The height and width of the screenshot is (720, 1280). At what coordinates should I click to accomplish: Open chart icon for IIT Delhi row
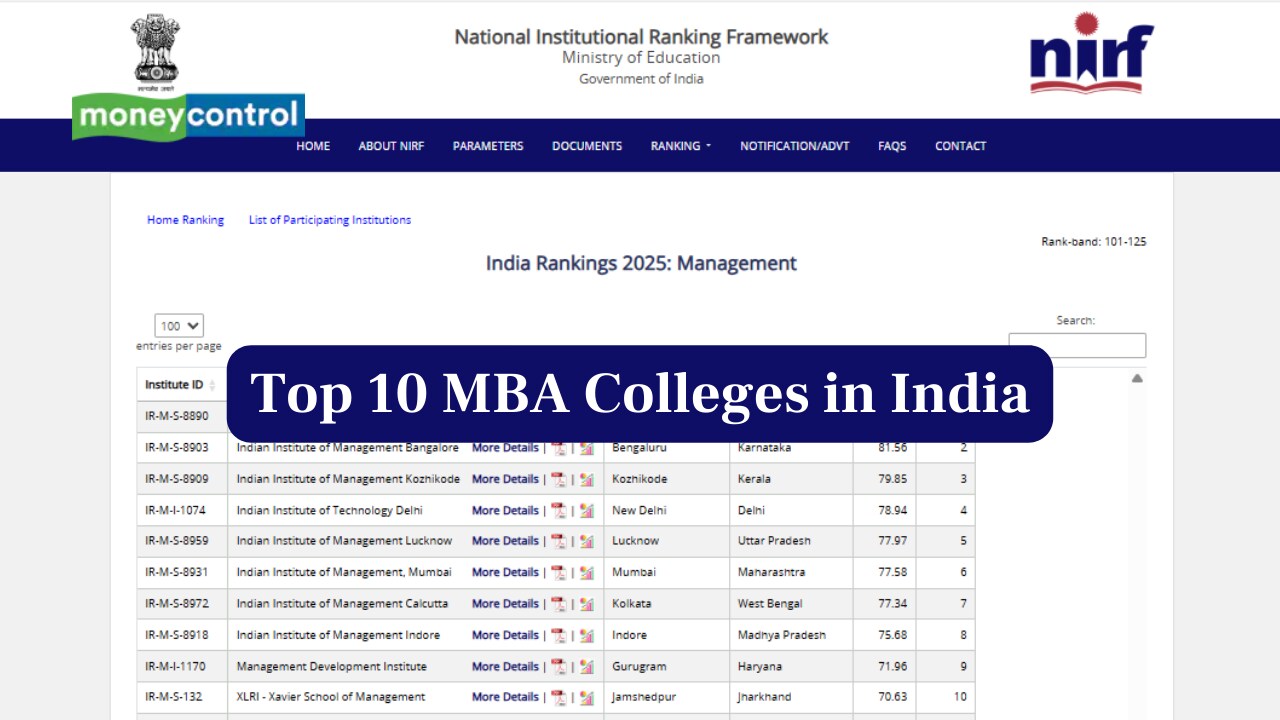pos(586,510)
